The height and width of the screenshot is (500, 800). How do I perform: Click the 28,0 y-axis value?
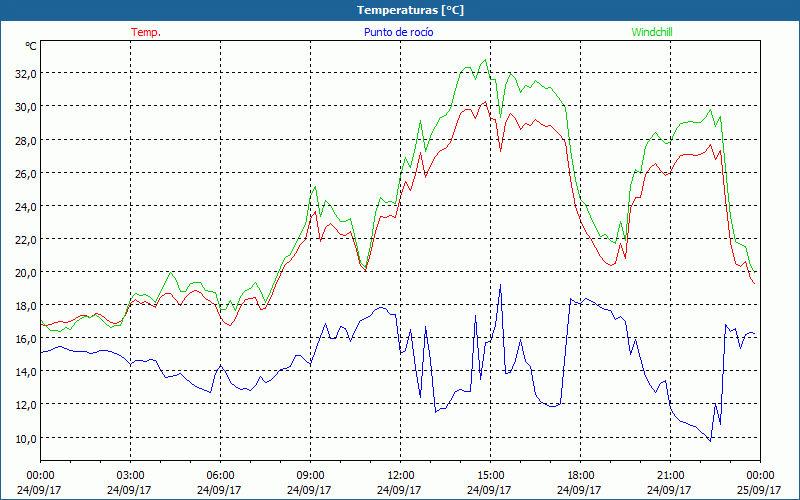point(26,140)
